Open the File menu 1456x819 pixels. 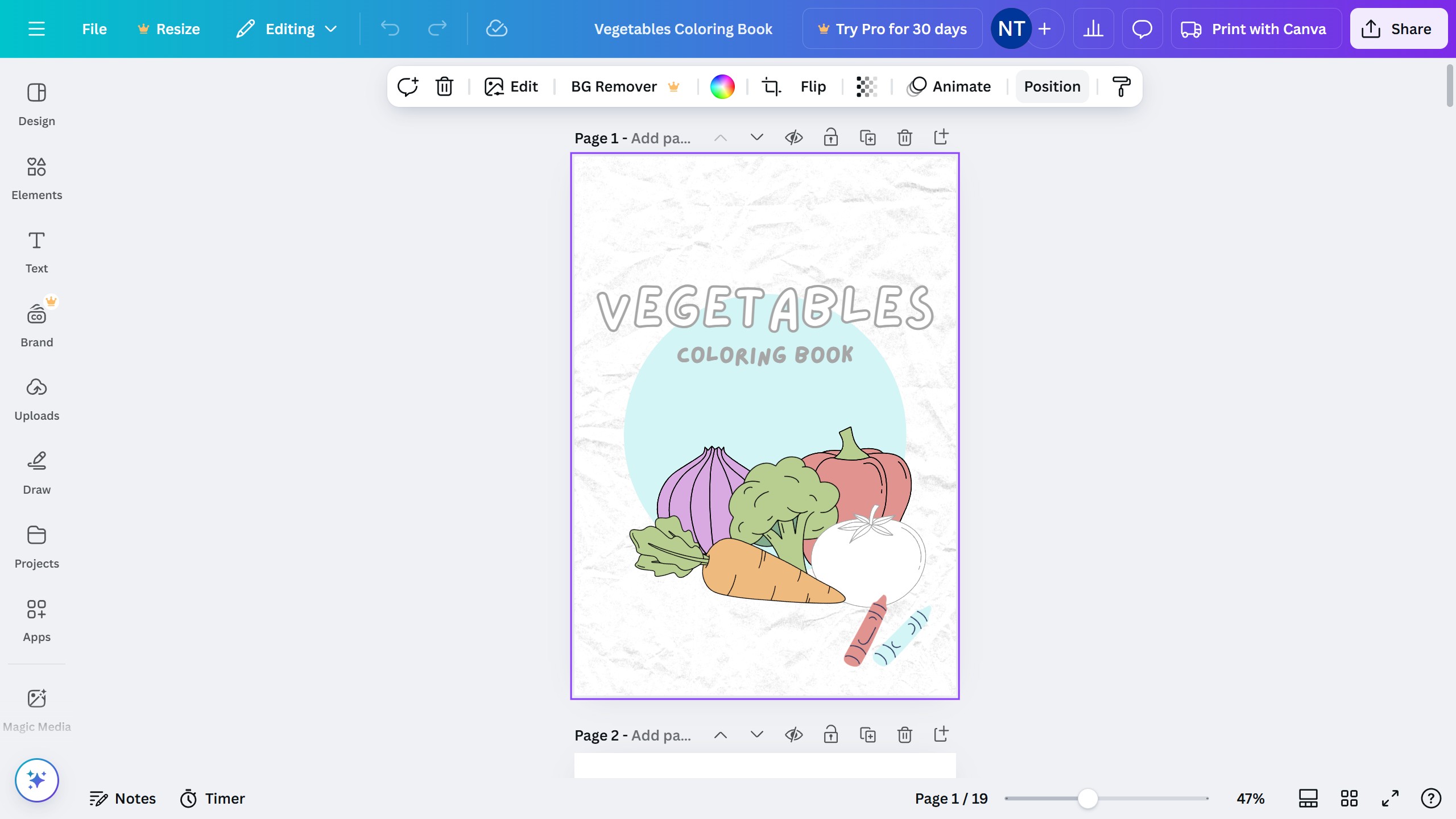[94, 29]
